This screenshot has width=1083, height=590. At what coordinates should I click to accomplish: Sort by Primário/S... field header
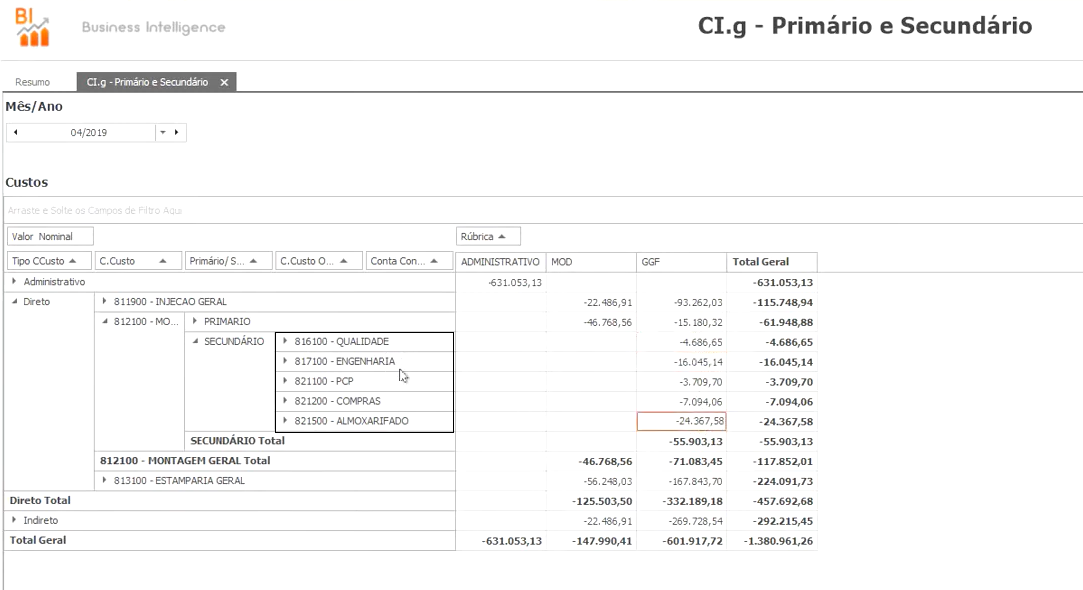pos(229,261)
